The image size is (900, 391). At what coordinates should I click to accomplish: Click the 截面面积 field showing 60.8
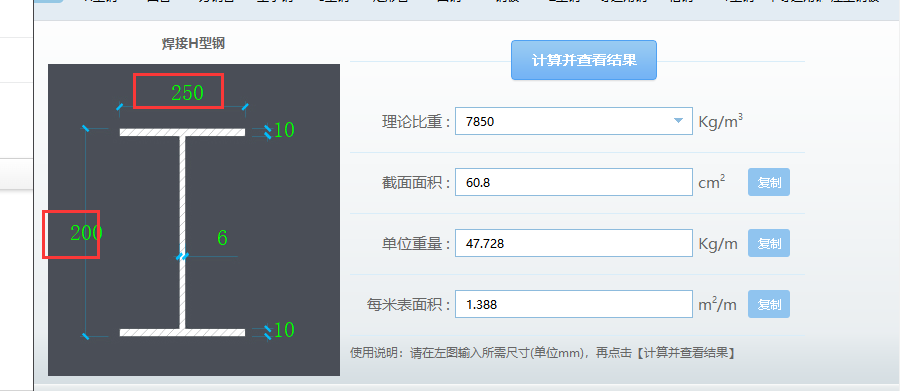pyautogui.click(x=574, y=183)
